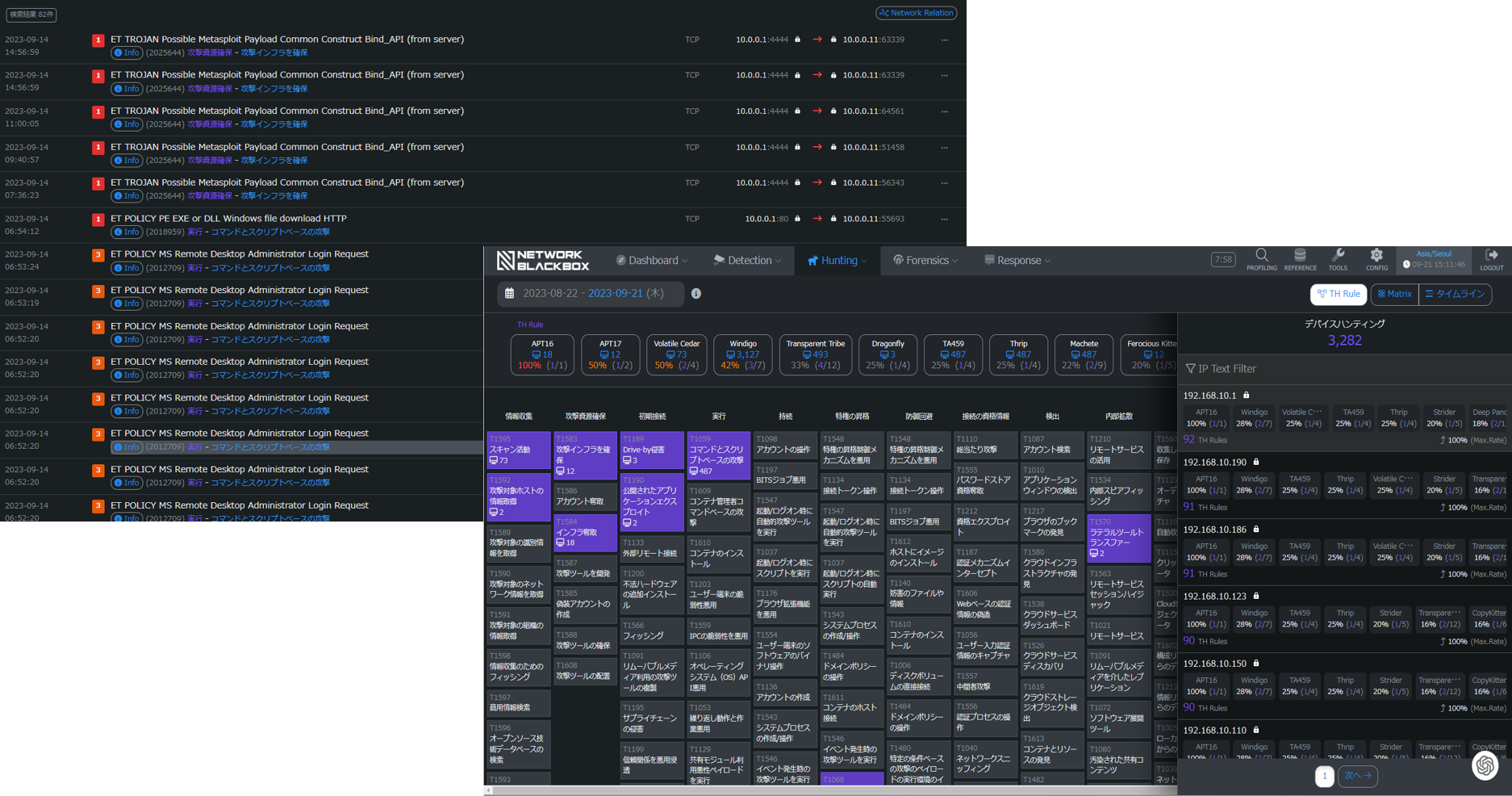Select the Transparent Tribe rule card
1512x796 pixels.
[815, 354]
